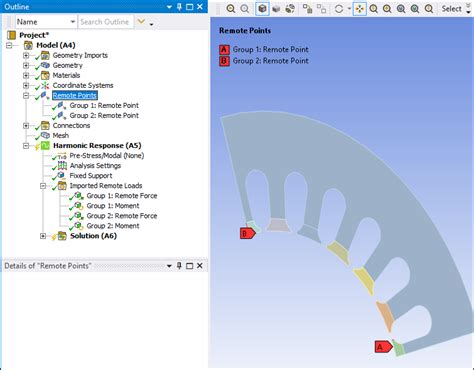Click the Geometry Imports tree icon

[45, 55]
